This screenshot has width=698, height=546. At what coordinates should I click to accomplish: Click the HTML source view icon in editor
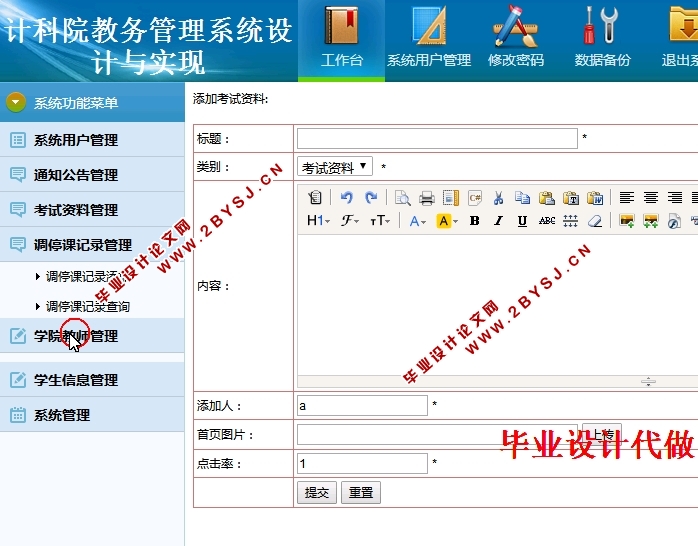[x=315, y=197]
